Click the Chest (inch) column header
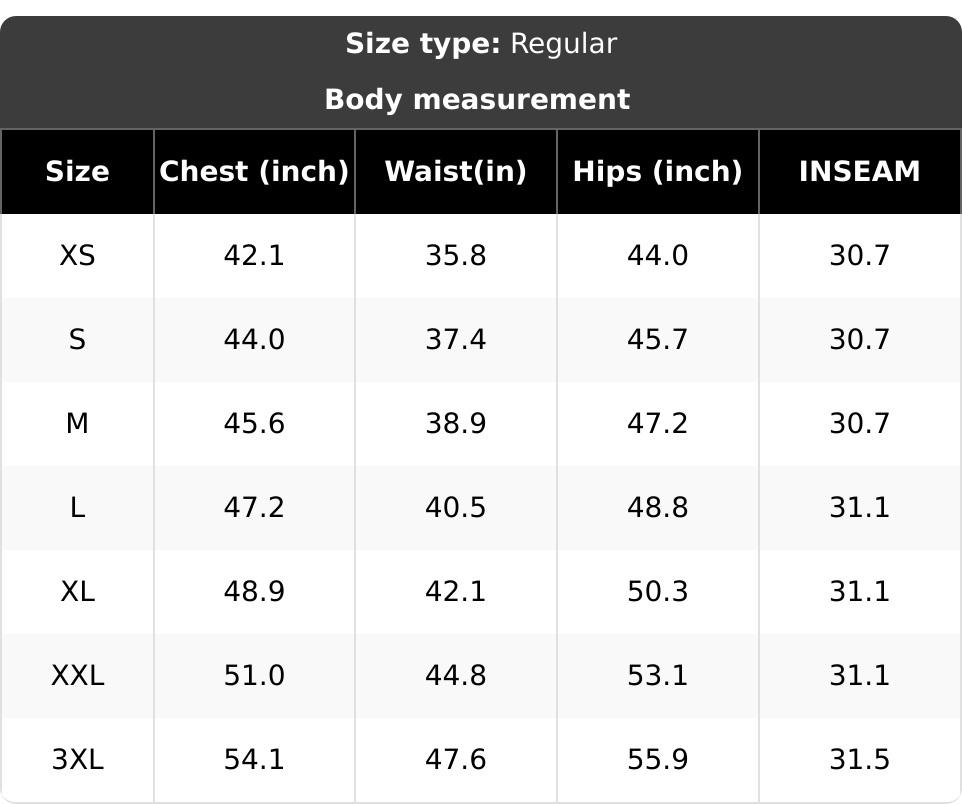The width and height of the screenshot is (962, 804). click(x=254, y=171)
